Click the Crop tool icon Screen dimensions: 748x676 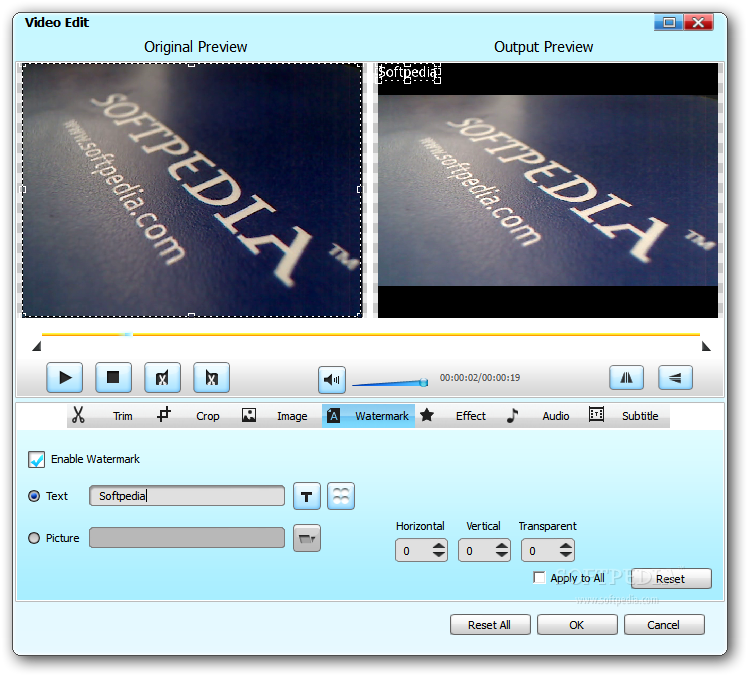pos(164,414)
